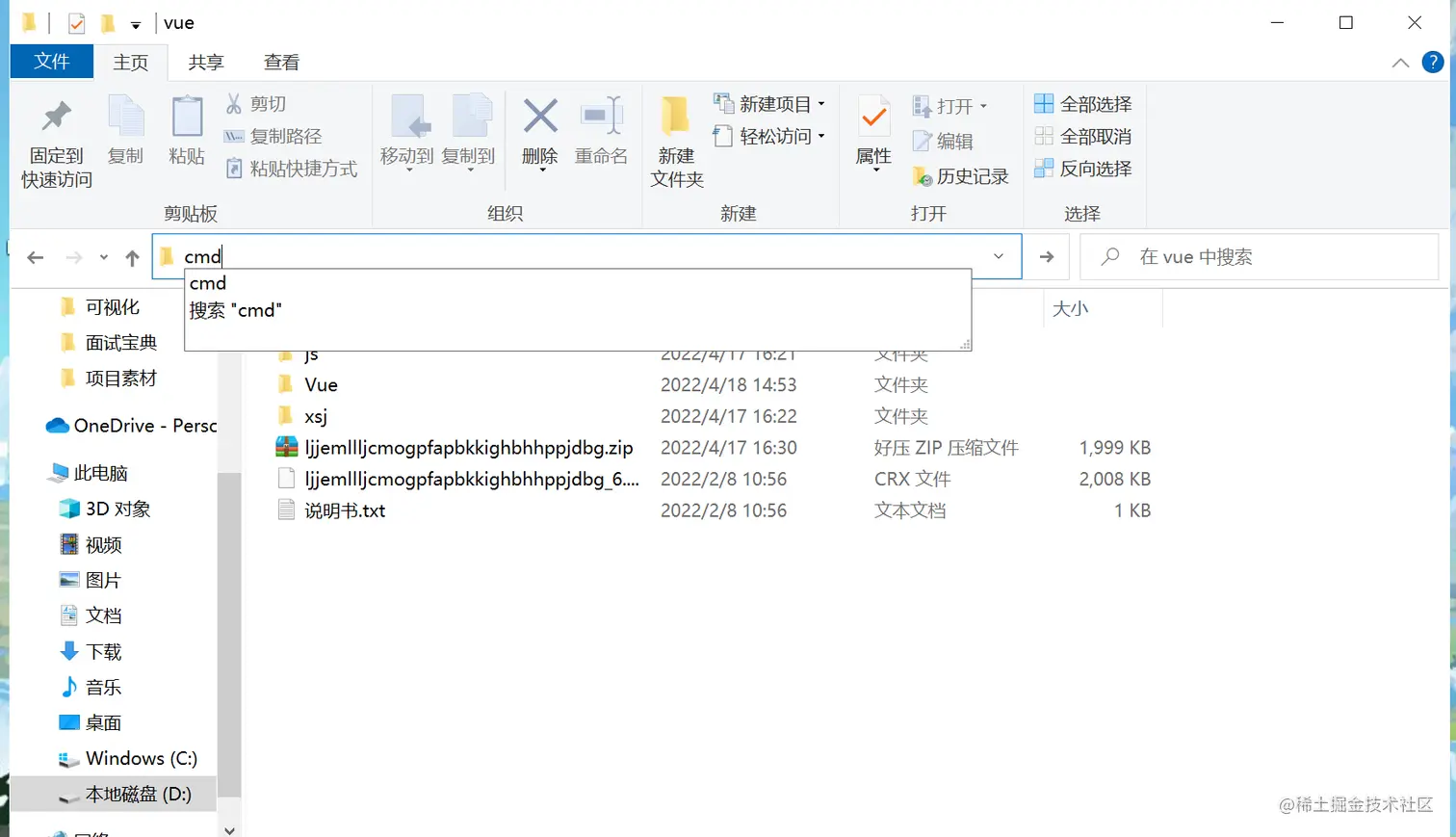Collapse the ribbon with the chevron

pyautogui.click(x=1400, y=63)
